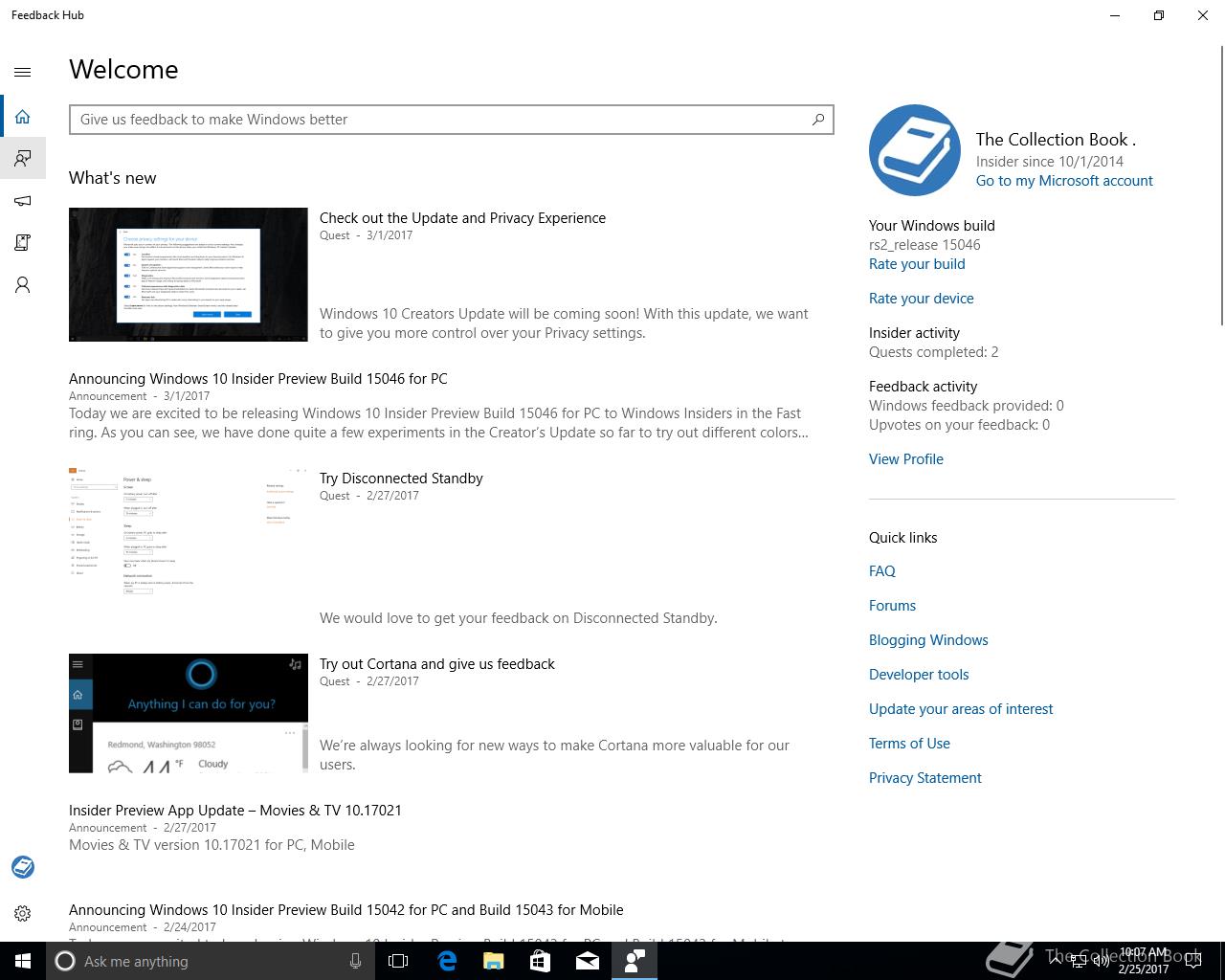This screenshot has width=1225, height=980.
Task: Open the Privacy Statement link
Action: [925, 778]
